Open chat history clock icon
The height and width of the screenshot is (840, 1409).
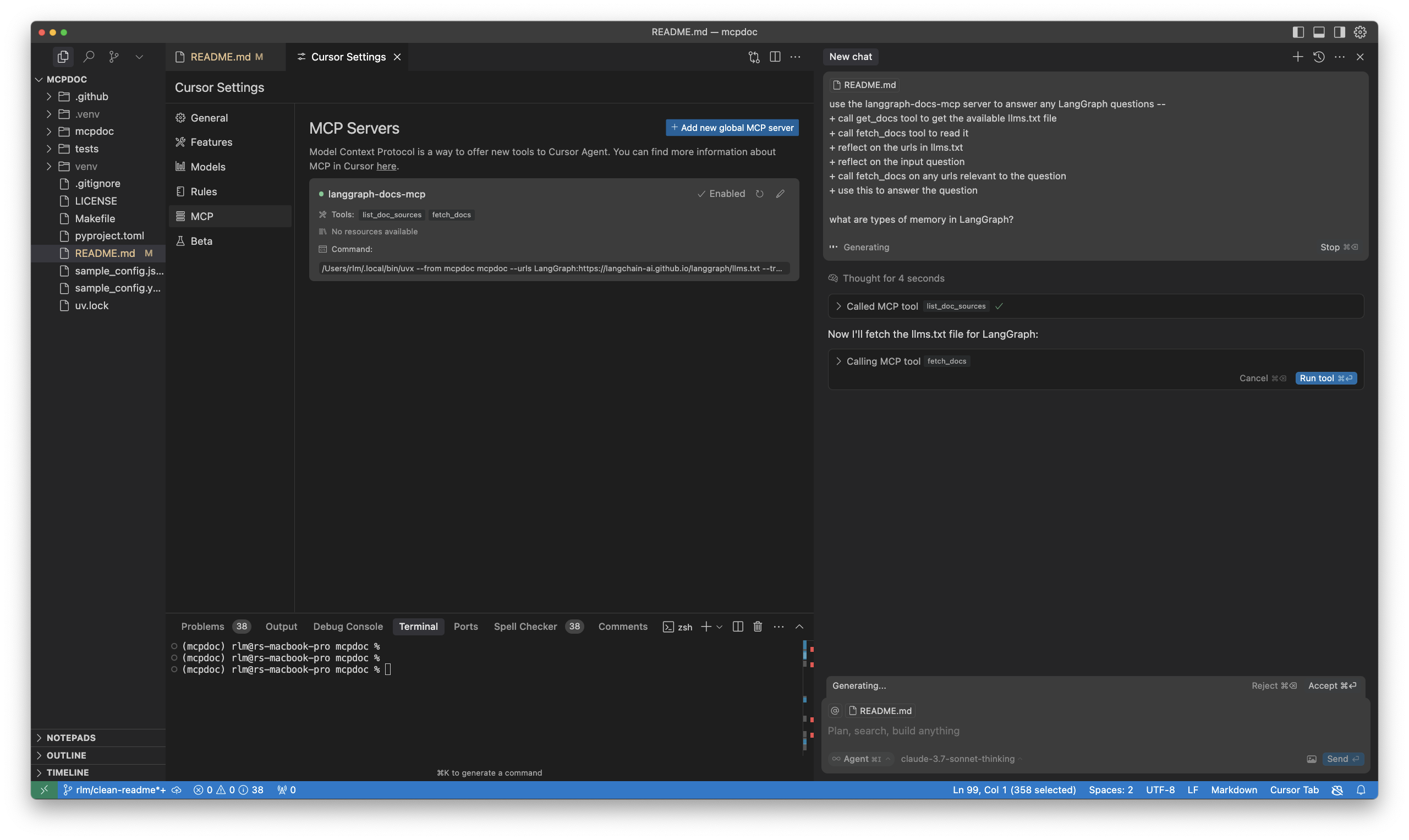(x=1318, y=57)
